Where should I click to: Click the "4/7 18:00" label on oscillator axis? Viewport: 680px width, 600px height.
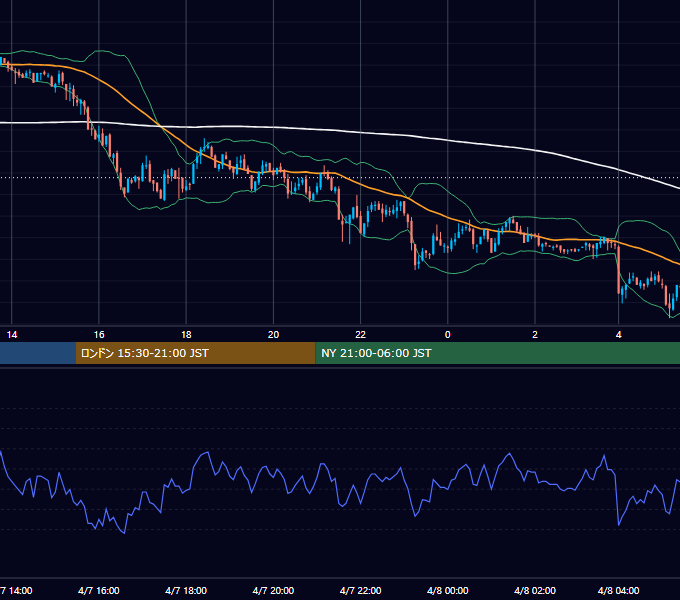186,590
